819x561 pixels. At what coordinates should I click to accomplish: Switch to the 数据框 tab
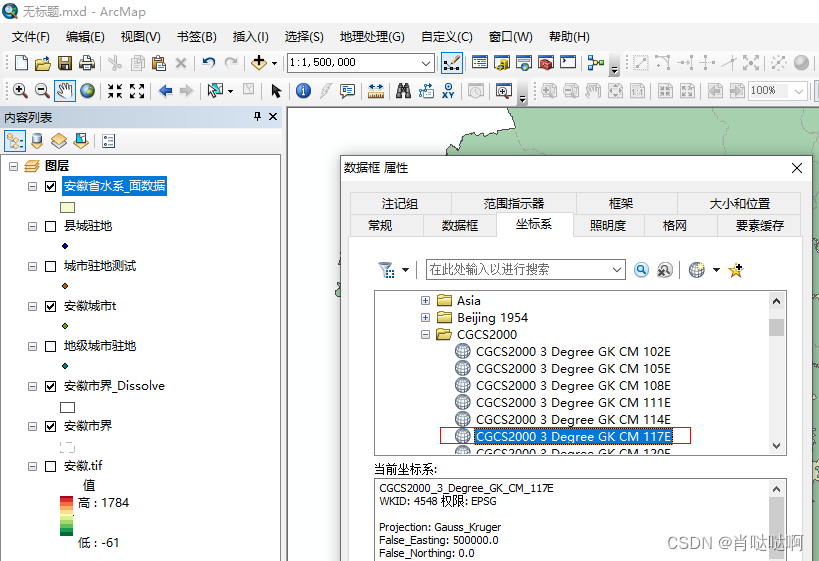tap(460, 226)
